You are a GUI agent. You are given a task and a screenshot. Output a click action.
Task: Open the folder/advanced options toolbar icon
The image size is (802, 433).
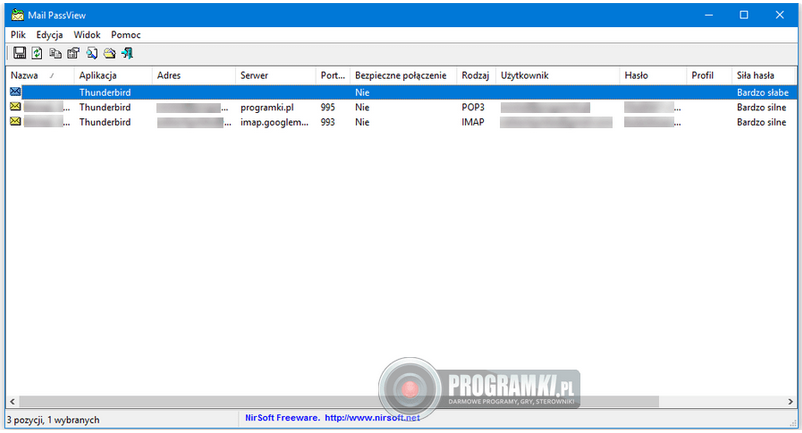pyautogui.click(x=109, y=53)
